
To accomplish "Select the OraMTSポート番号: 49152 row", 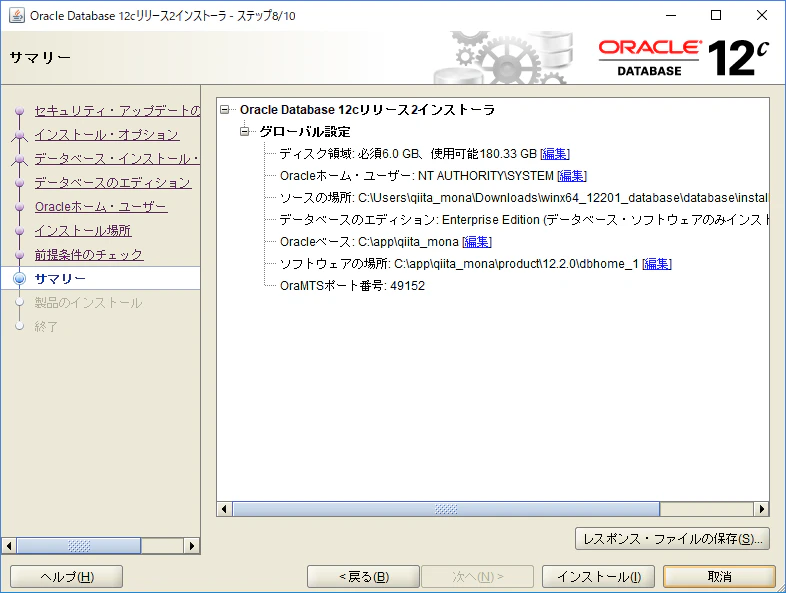I will [352, 286].
